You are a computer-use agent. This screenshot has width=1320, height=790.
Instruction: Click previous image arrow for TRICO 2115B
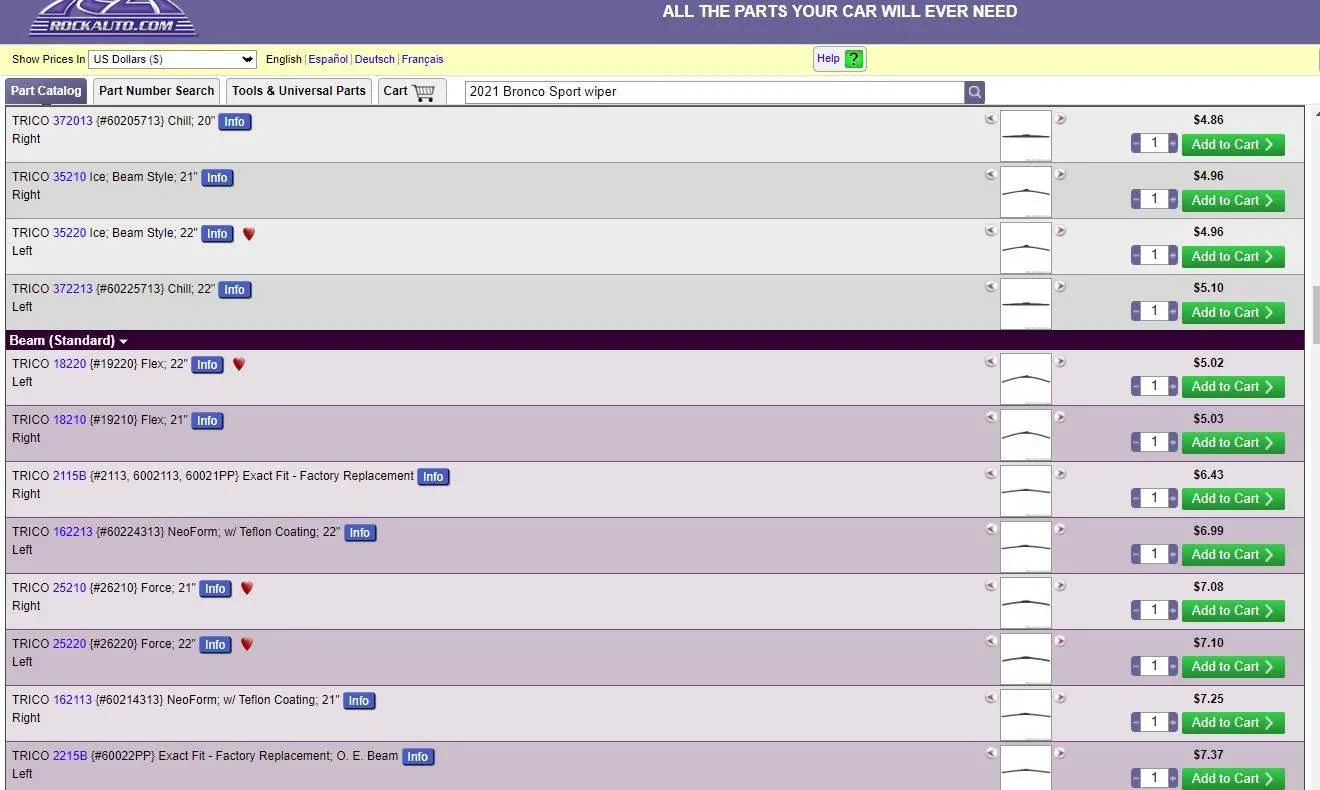point(991,473)
